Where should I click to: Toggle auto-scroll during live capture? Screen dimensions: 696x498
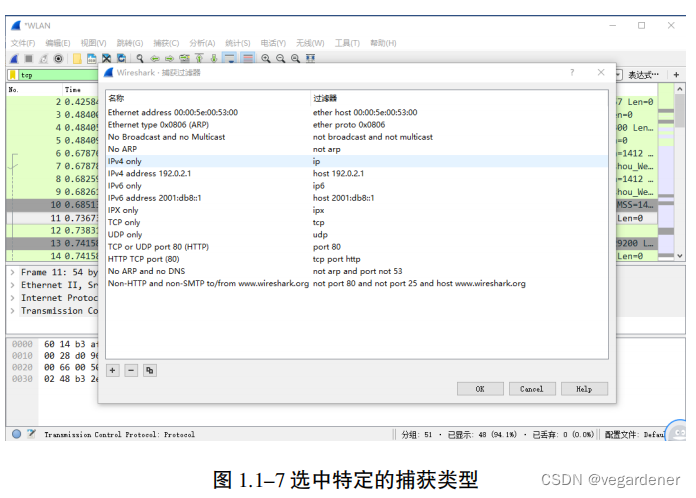[x=230, y=59]
